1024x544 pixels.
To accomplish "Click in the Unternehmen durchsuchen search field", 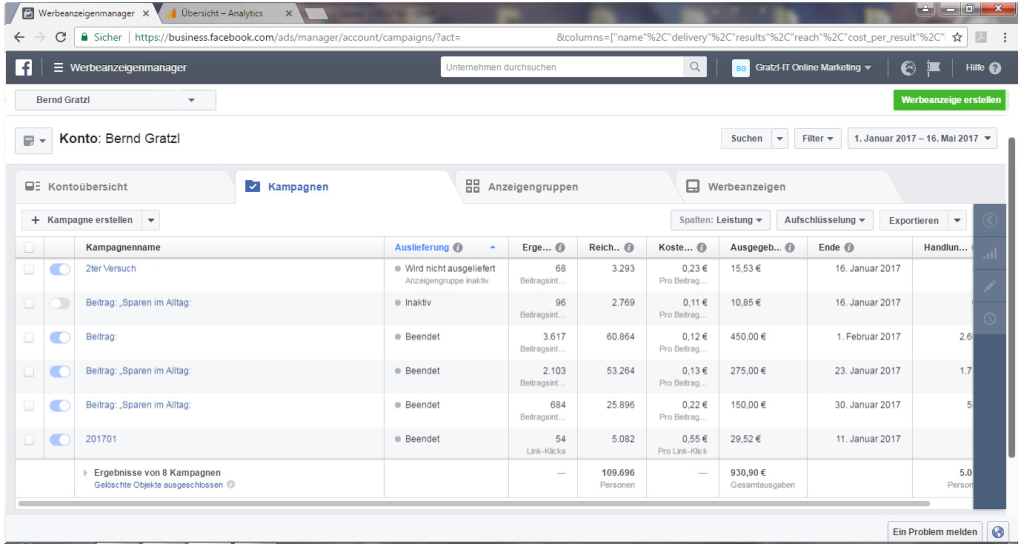I will pos(562,68).
